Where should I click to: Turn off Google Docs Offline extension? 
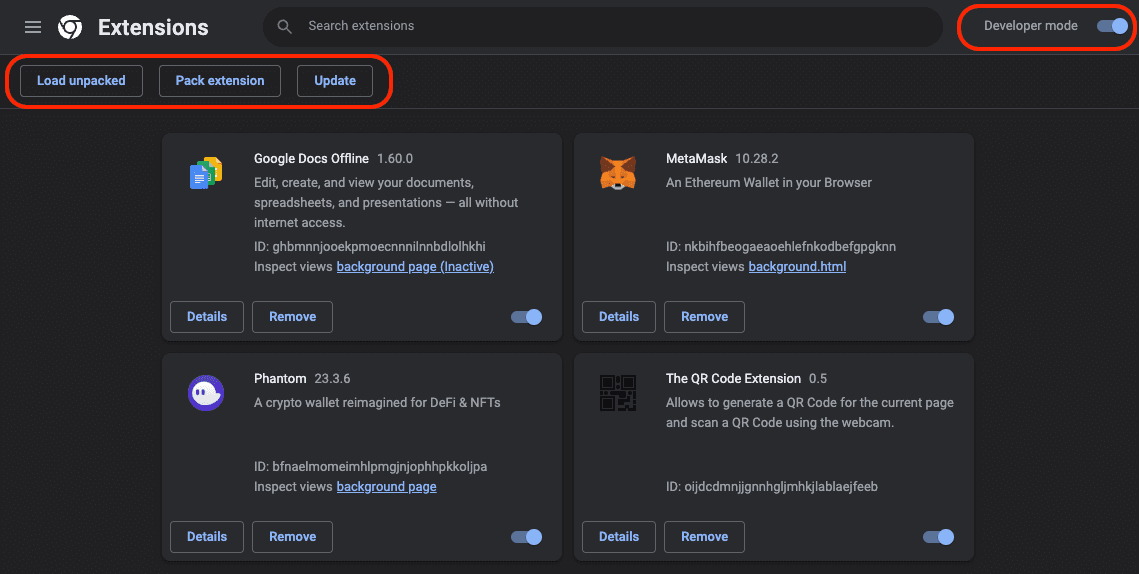point(527,317)
